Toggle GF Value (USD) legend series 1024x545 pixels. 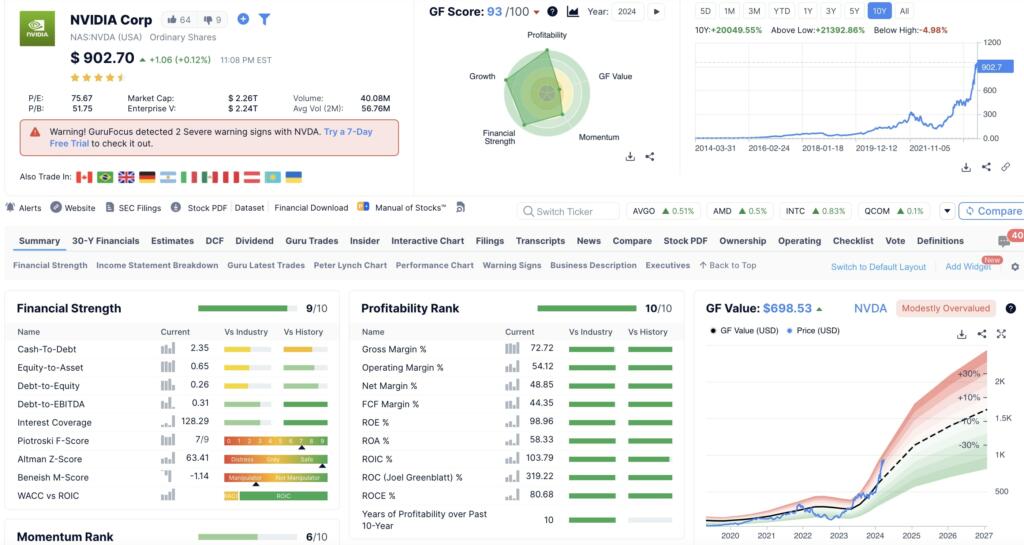(x=744, y=330)
